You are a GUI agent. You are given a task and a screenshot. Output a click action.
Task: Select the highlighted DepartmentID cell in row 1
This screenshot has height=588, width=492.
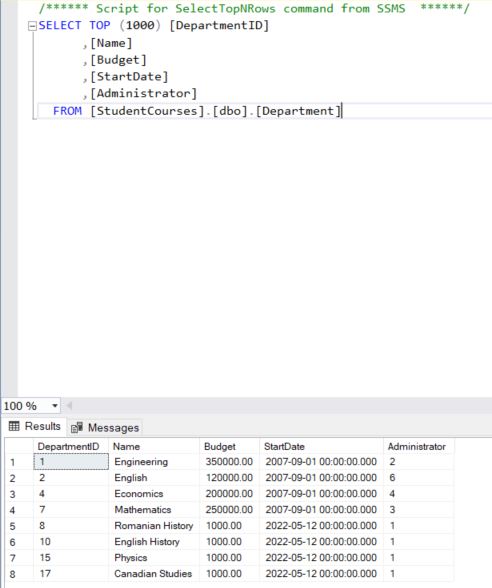point(71,462)
